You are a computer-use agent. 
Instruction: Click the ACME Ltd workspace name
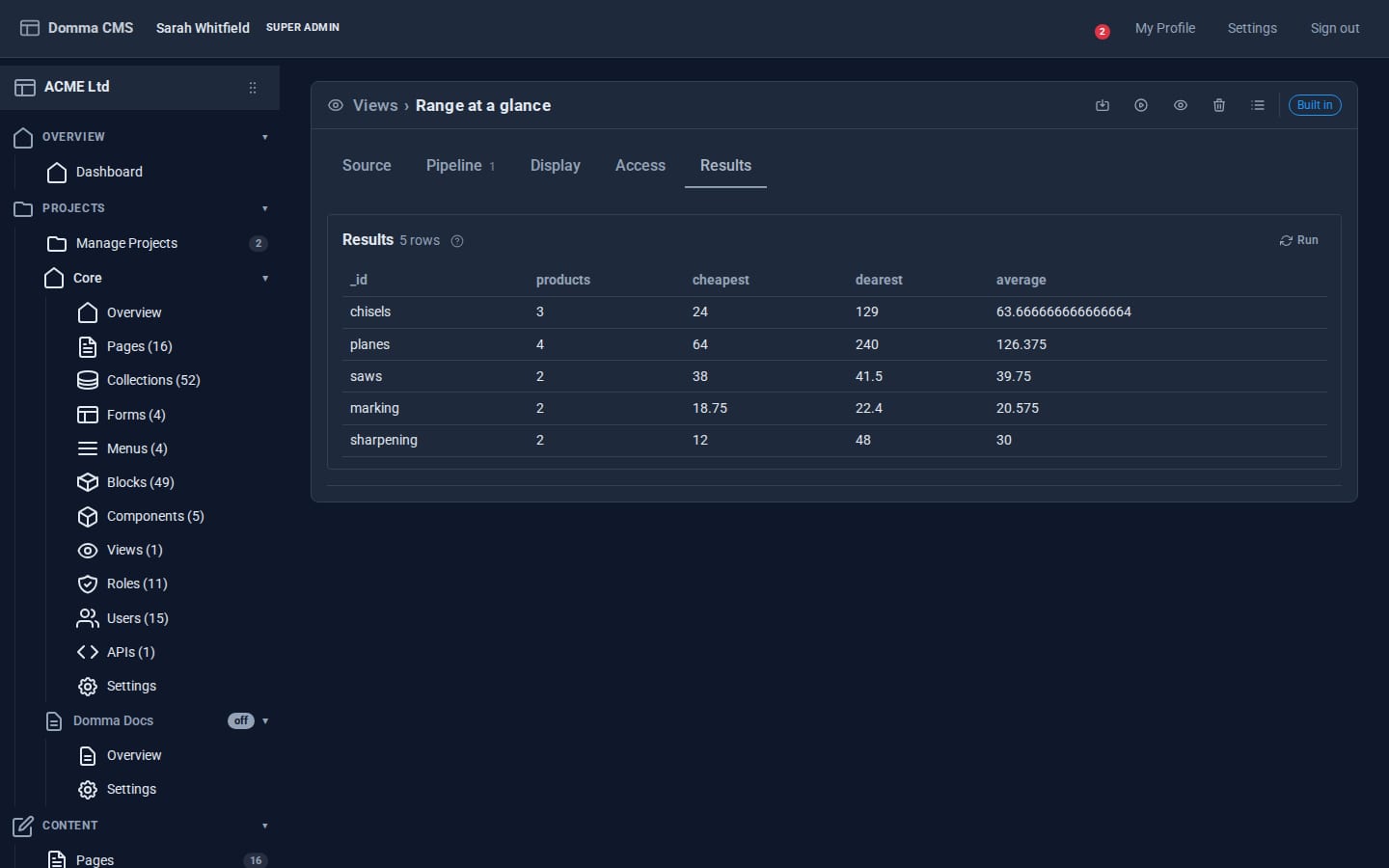pyautogui.click(x=77, y=87)
